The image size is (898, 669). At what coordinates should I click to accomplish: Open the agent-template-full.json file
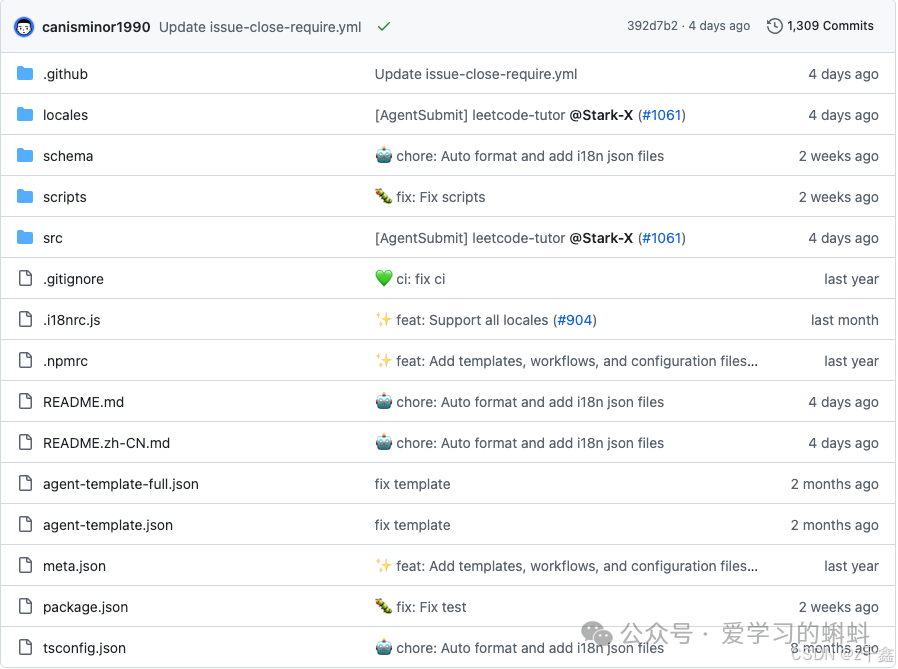point(120,483)
